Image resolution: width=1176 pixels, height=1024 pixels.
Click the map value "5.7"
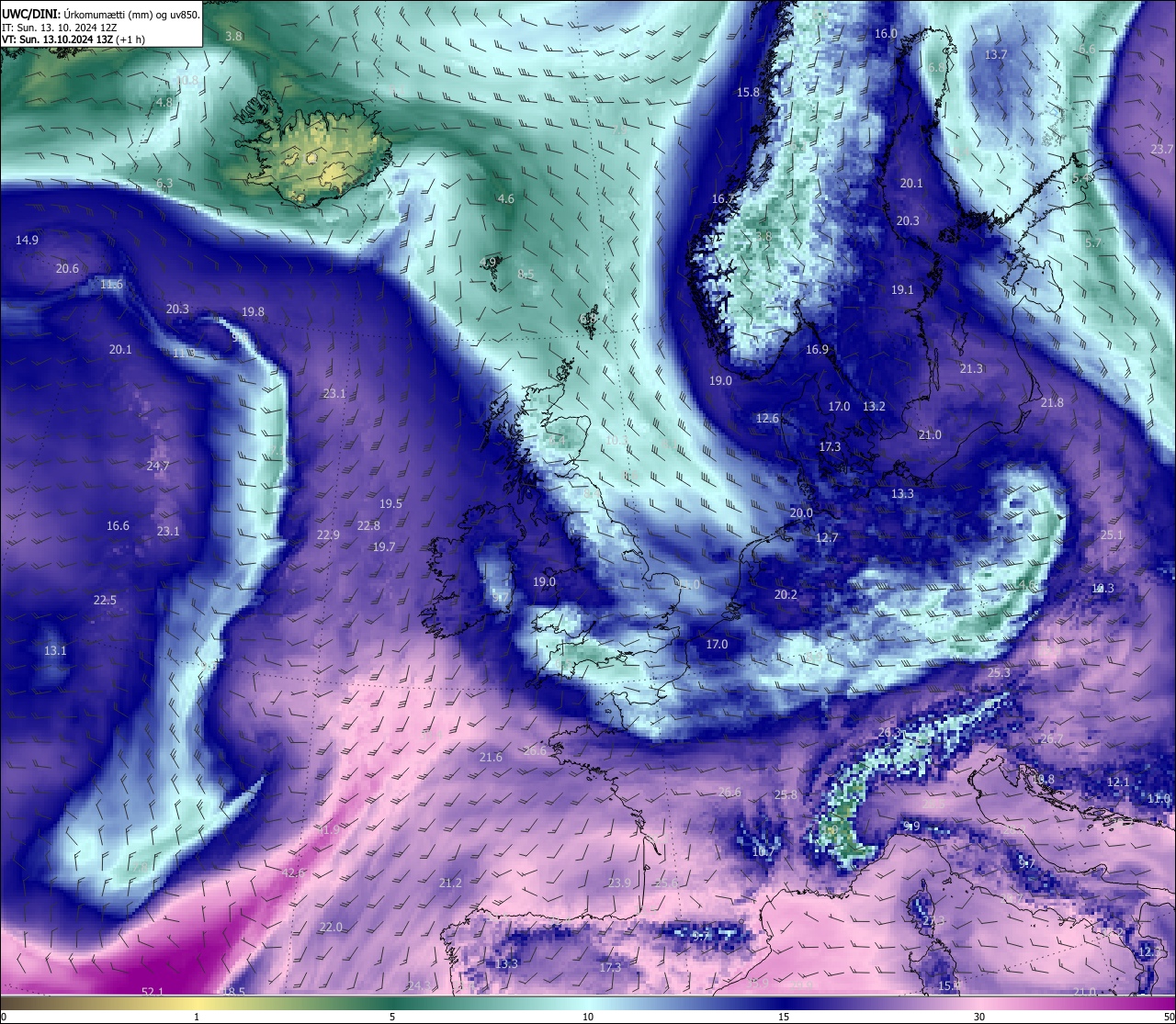click(x=1092, y=243)
